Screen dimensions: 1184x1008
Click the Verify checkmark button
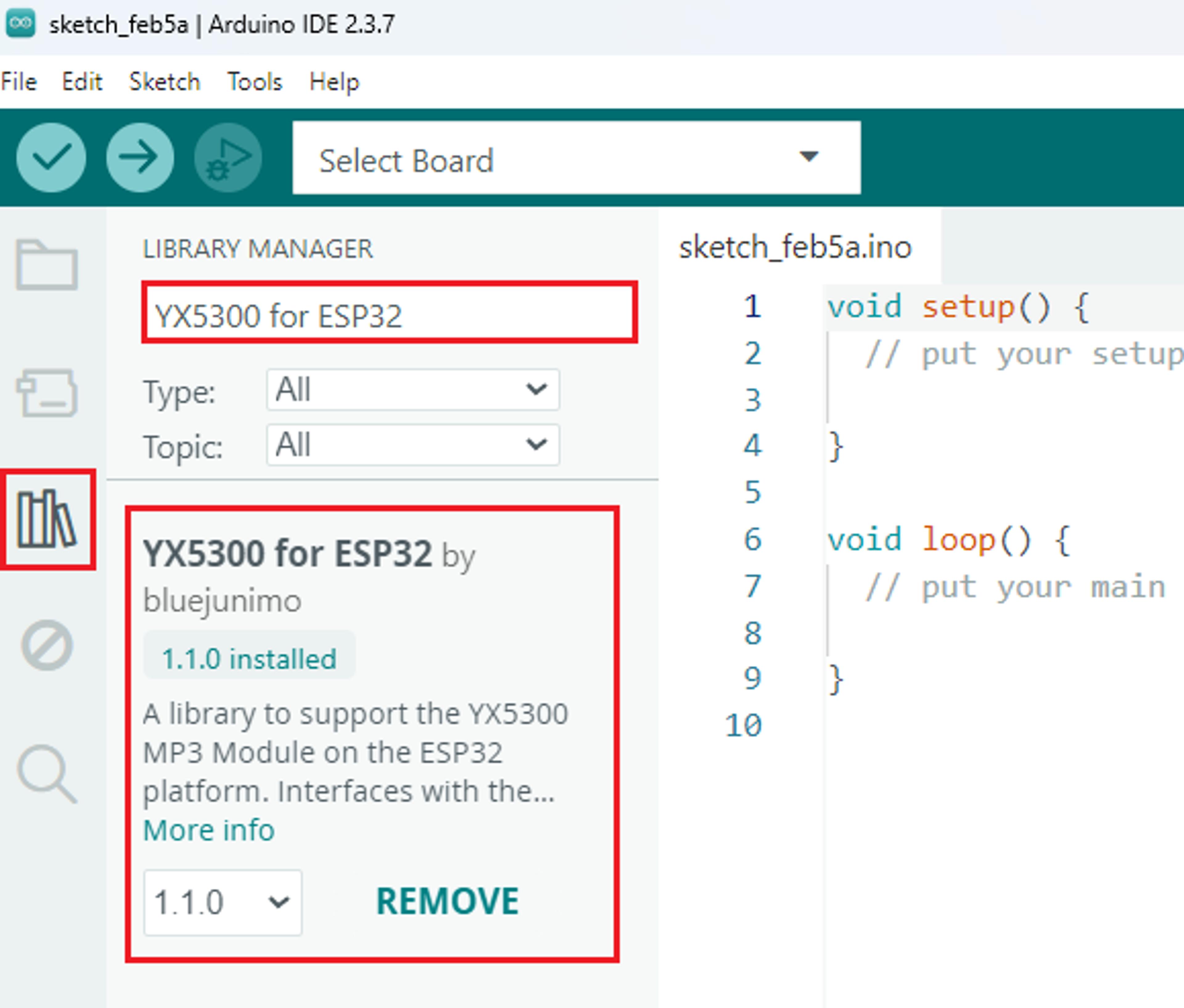(x=51, y=157)
